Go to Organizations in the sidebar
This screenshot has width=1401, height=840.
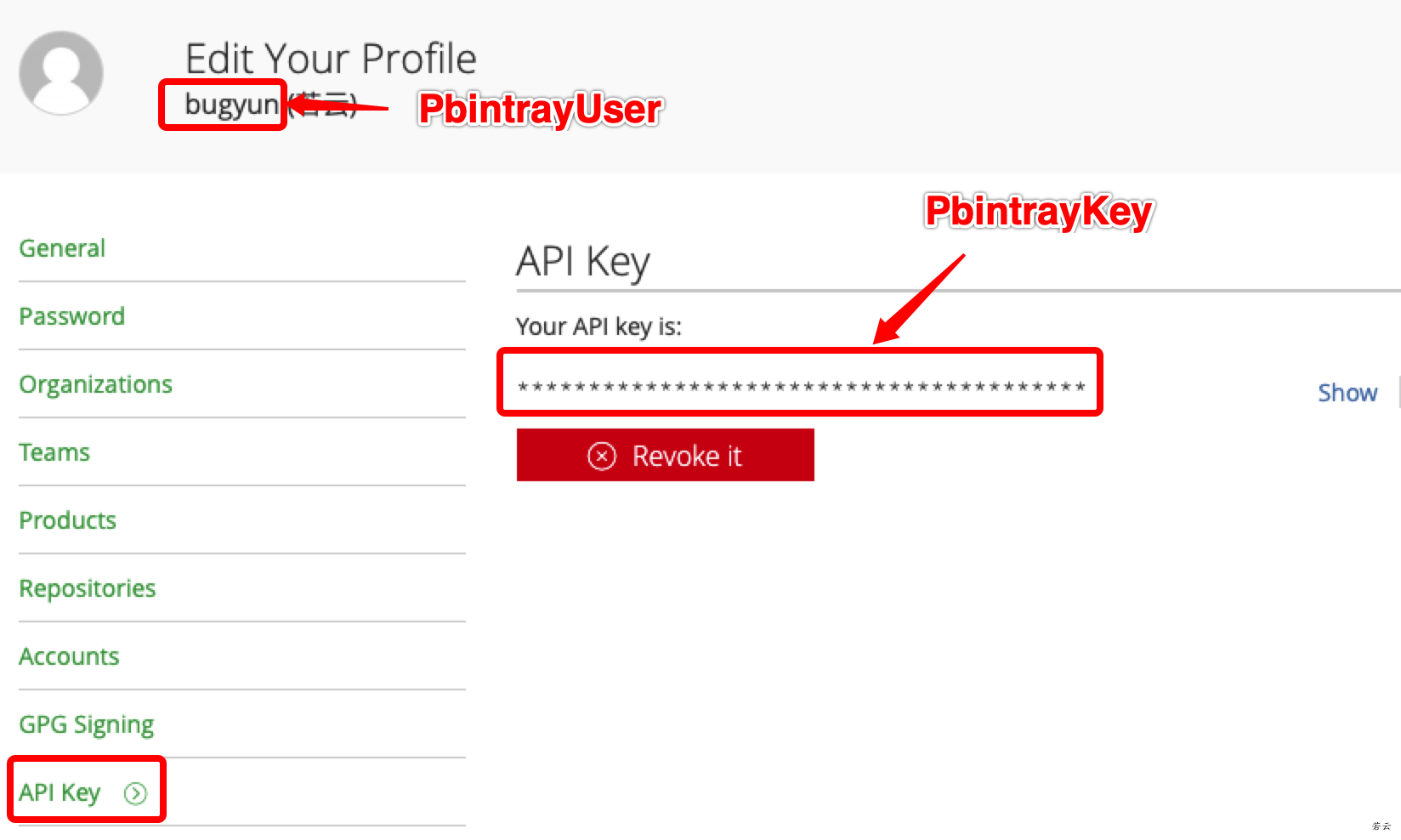coord(95,385)
